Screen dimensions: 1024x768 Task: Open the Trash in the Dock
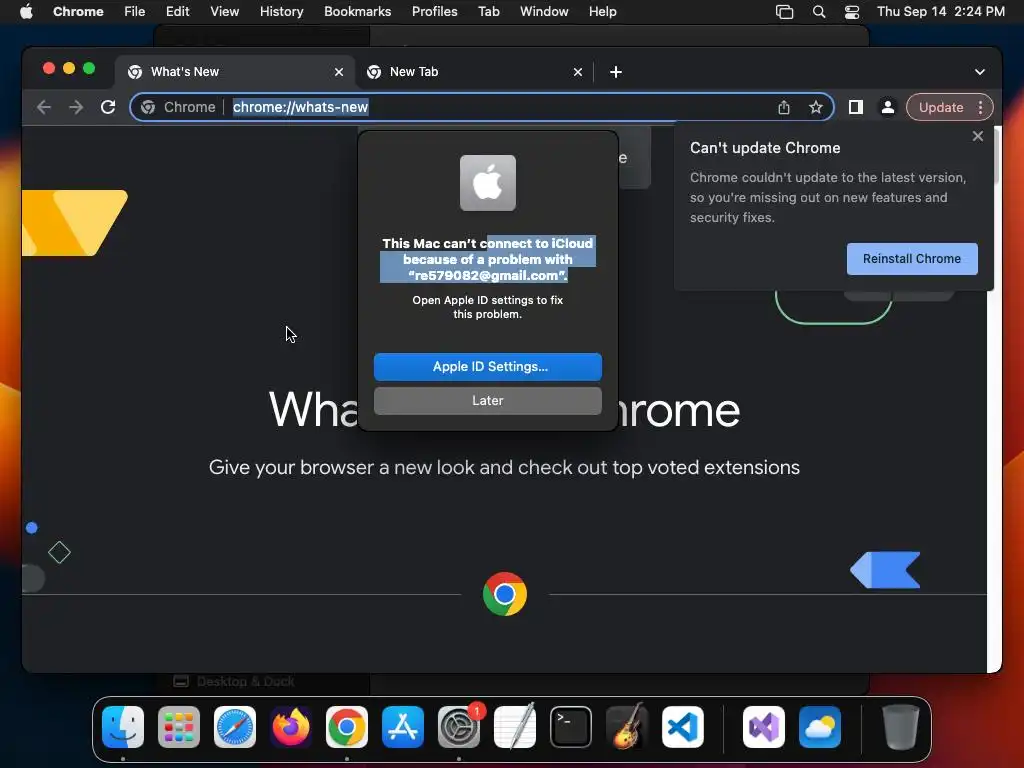point(901,727)
